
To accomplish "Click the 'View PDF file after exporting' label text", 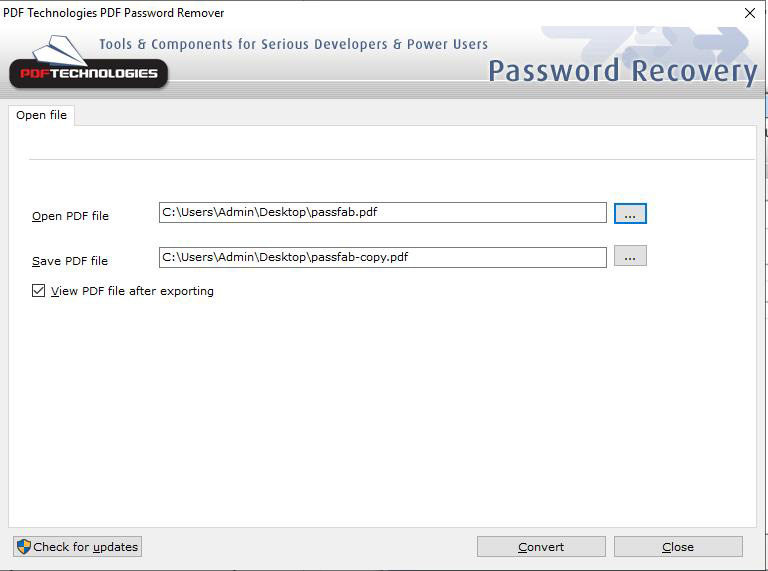I will tap(132, 291).
